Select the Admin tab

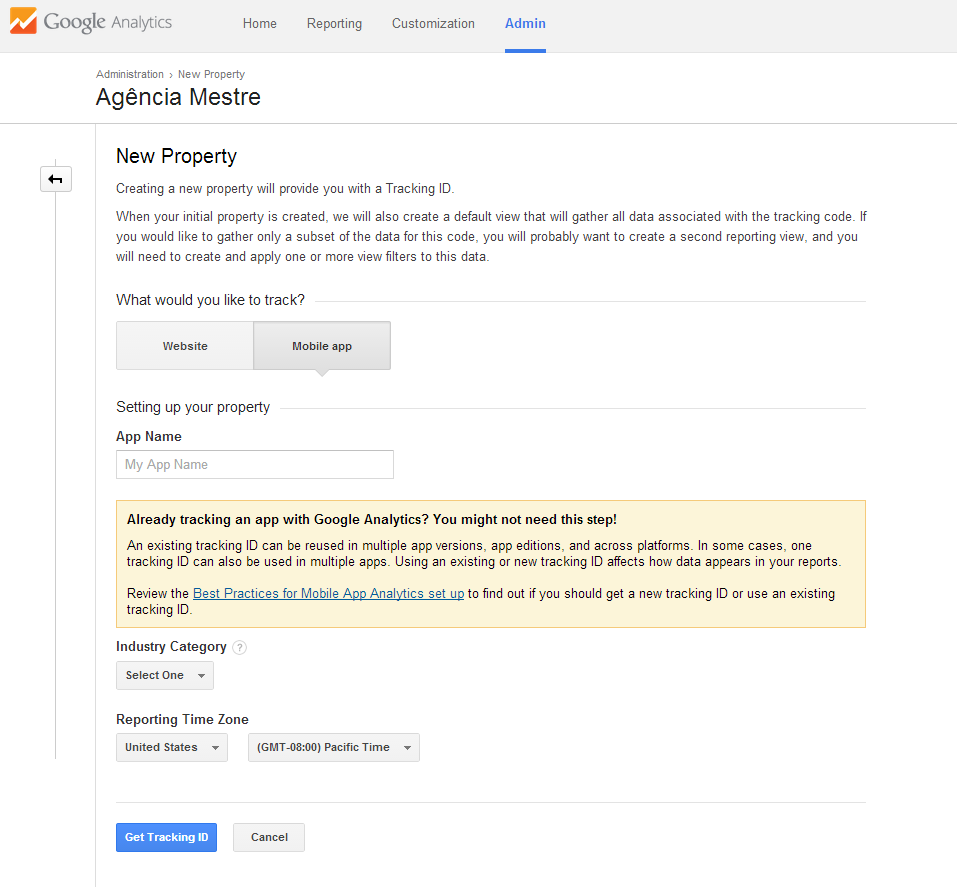525,23
